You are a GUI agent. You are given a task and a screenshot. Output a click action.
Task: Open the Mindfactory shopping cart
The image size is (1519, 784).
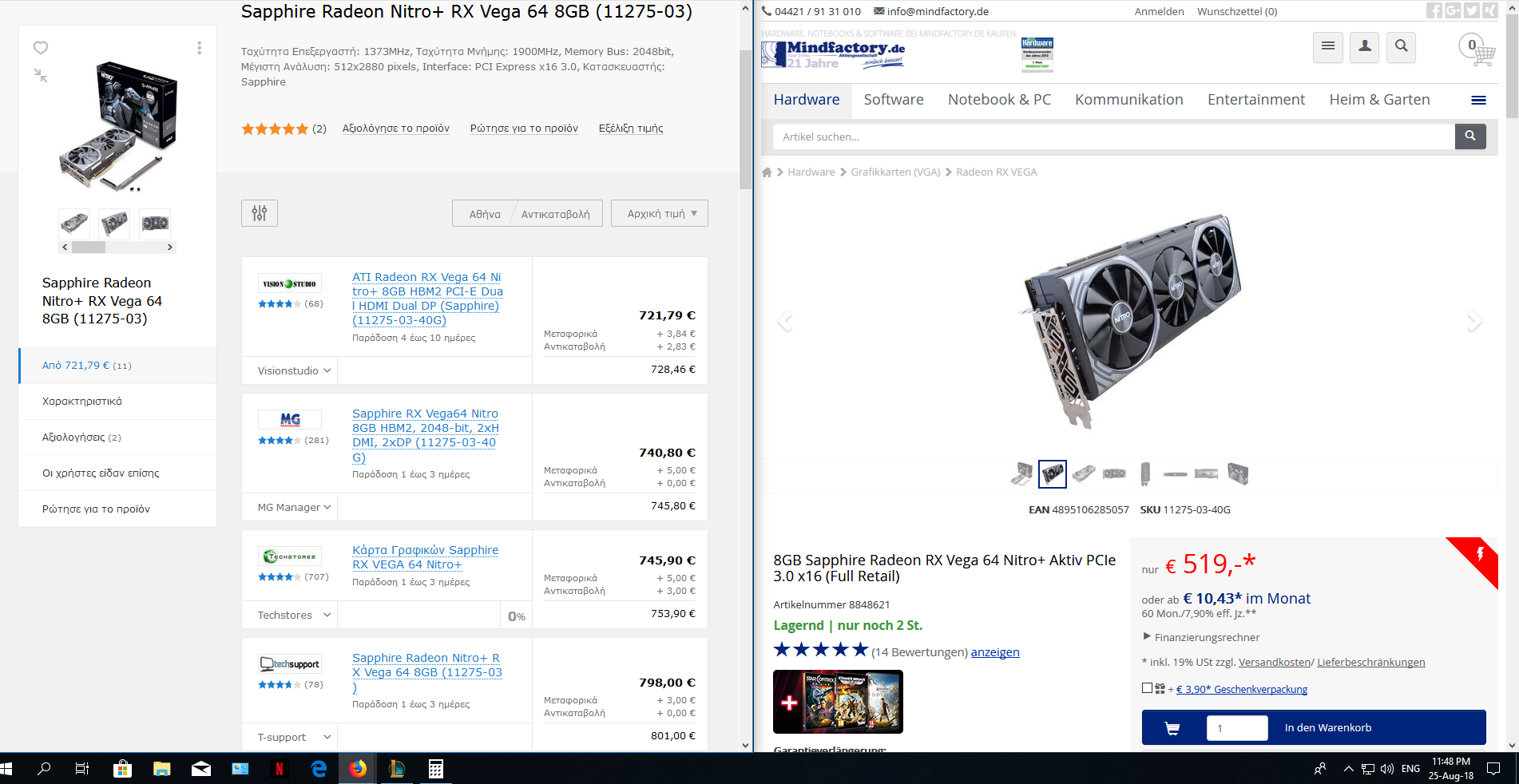tap(1477, 49)
